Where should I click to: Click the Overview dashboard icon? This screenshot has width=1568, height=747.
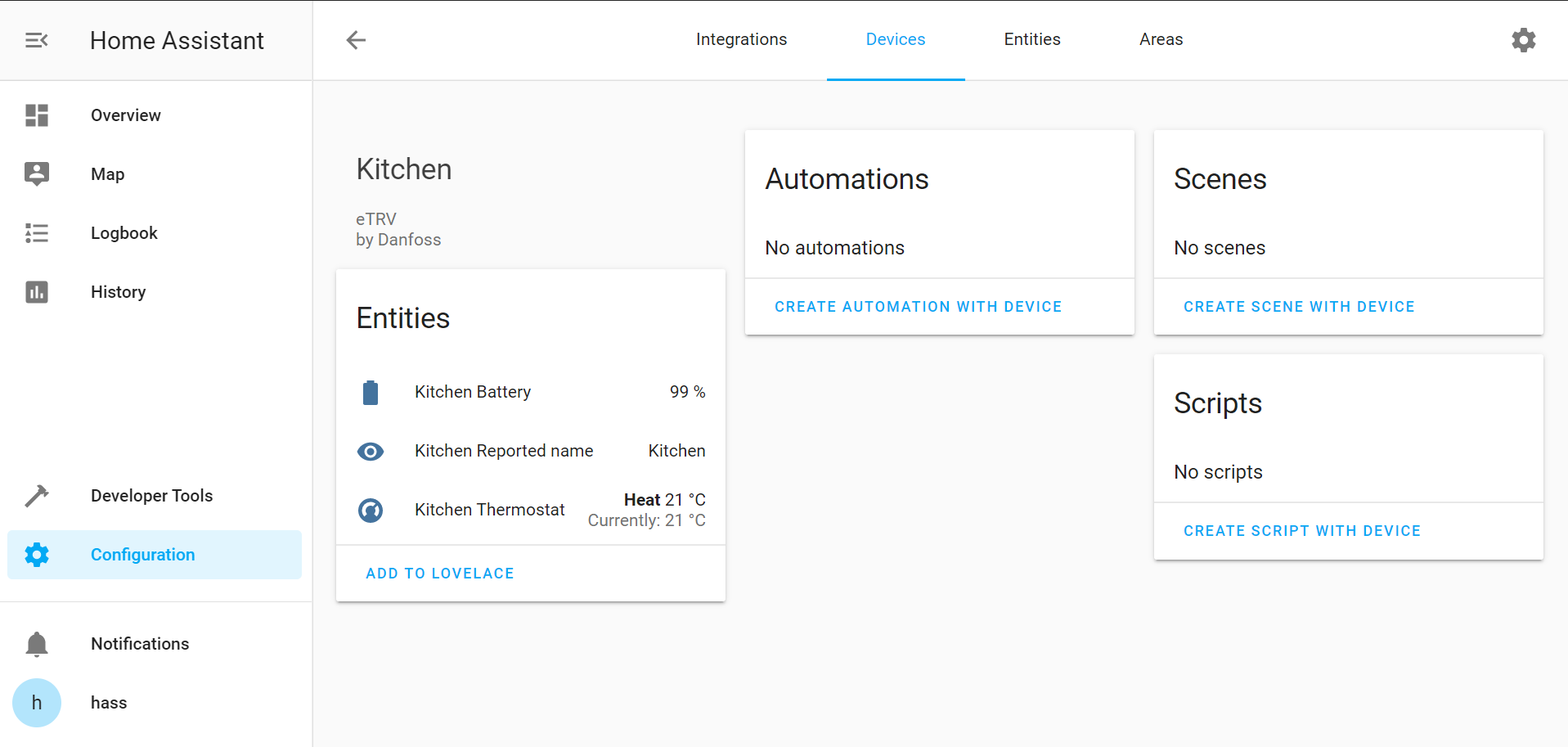pos(37,115)
